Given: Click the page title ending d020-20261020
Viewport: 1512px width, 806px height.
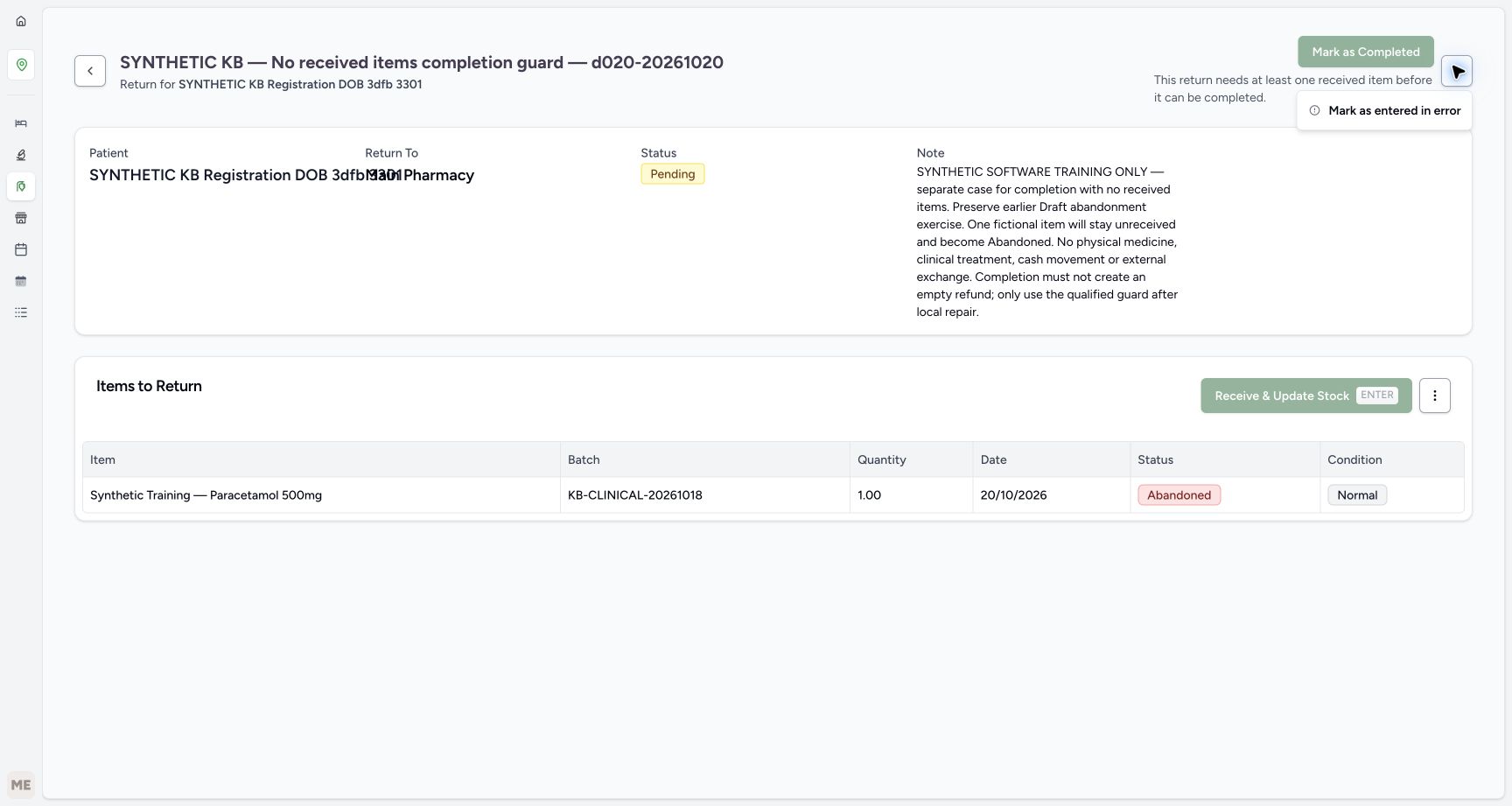Looking at the screenshot, I should [422, 62].
